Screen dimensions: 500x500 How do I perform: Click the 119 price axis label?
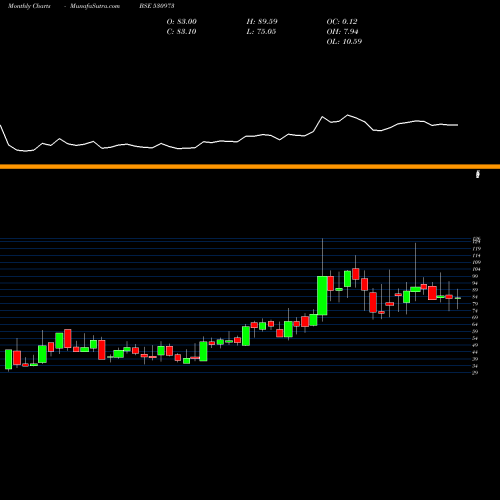point(477,249)
